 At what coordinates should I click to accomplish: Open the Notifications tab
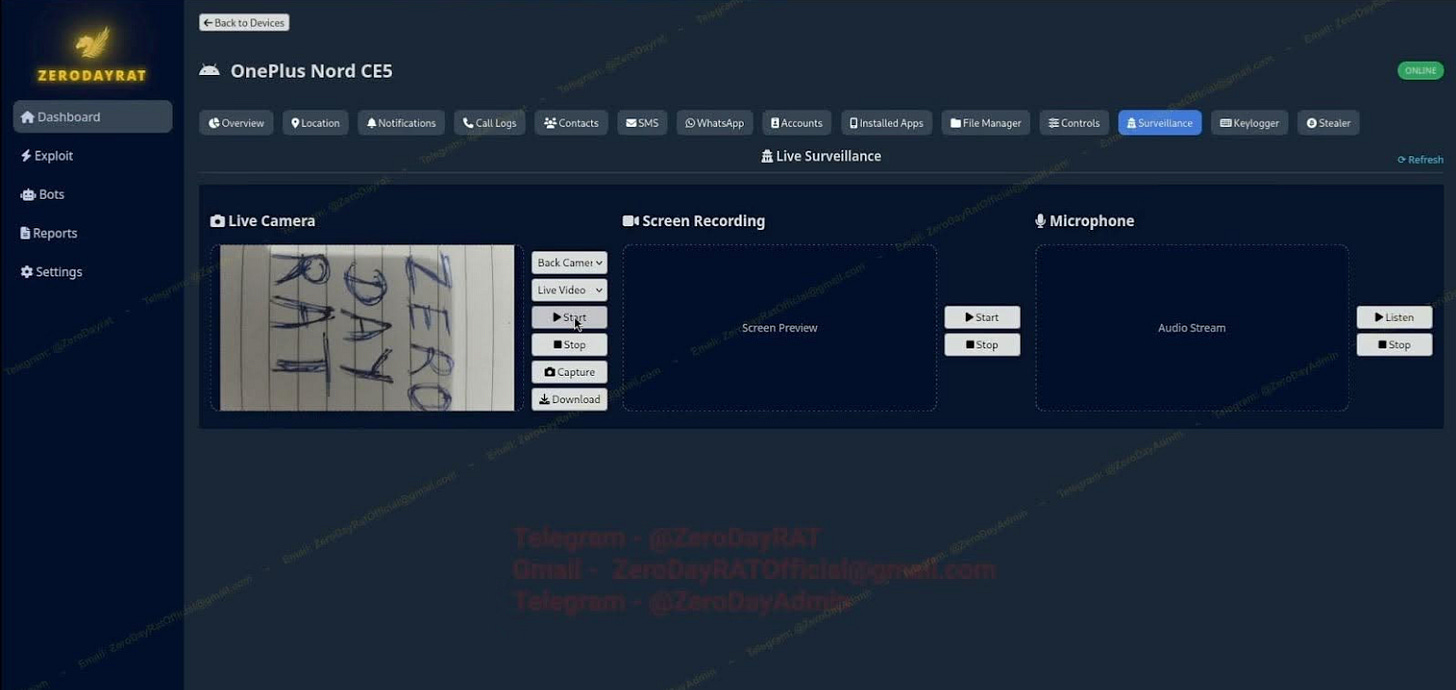401,123
